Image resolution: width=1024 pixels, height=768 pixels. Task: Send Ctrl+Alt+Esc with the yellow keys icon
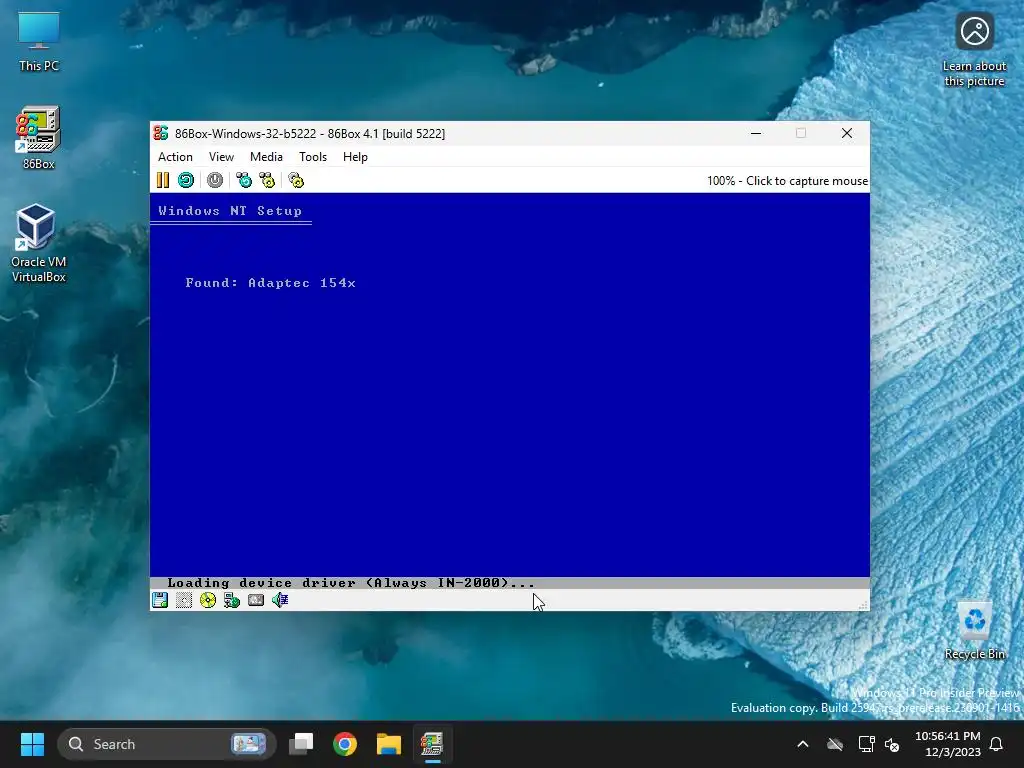tap(267, 180)
